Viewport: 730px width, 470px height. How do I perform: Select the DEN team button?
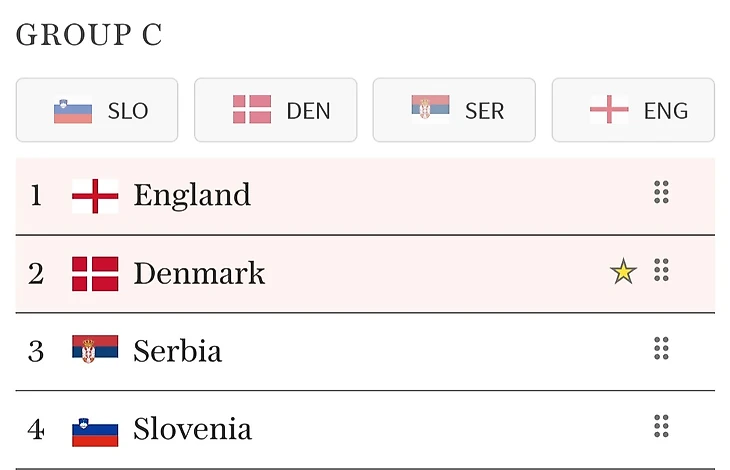(x=275, y=110)
